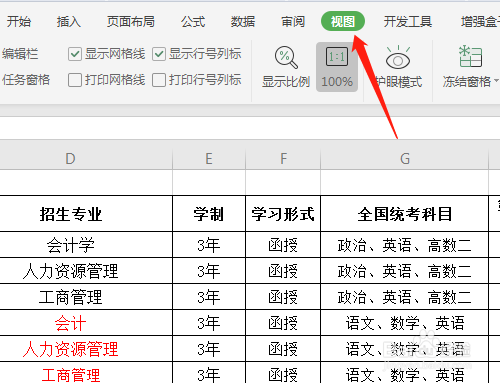Switch to the 数据 tab
This screenshot has height=383, width=500.
click(x=243, y=22)
